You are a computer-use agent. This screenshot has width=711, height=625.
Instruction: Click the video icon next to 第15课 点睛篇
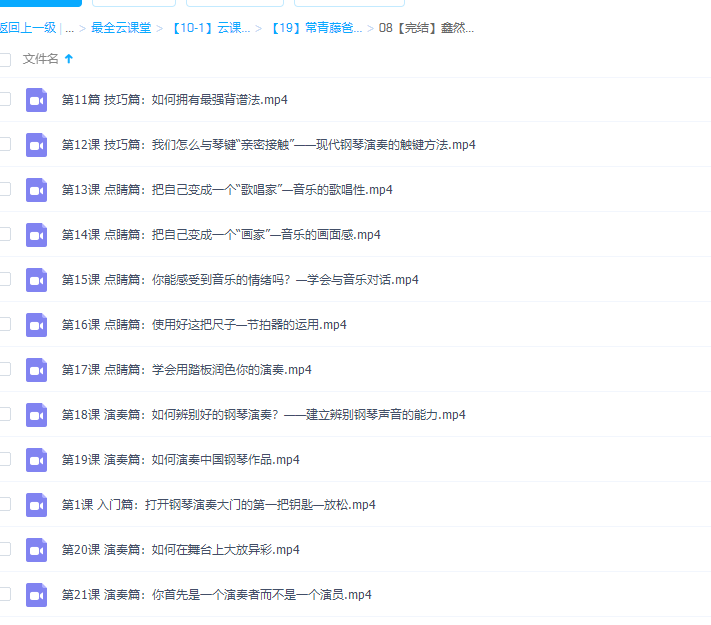click(x=37, y=280)
